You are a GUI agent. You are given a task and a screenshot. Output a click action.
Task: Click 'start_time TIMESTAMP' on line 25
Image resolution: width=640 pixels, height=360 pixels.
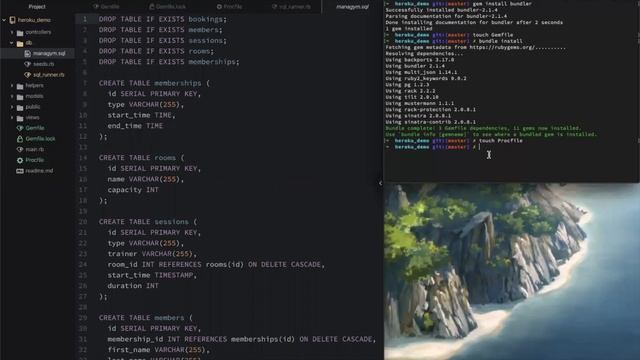(x=150, y=275)
